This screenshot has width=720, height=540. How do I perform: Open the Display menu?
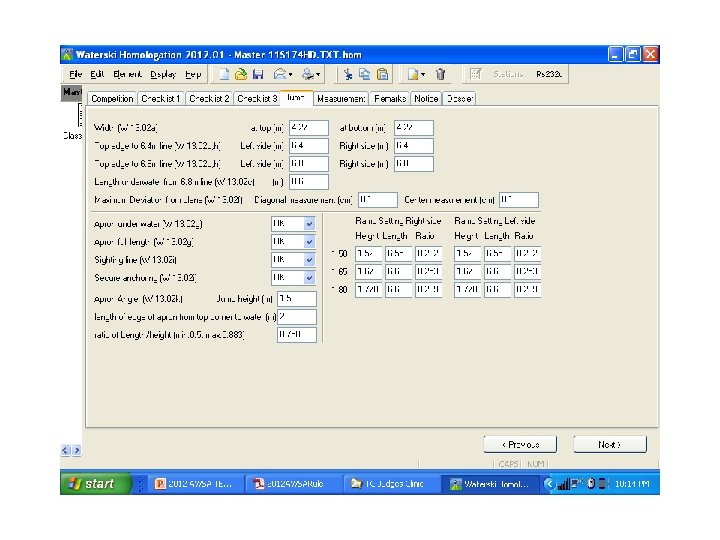click(163, 74)
